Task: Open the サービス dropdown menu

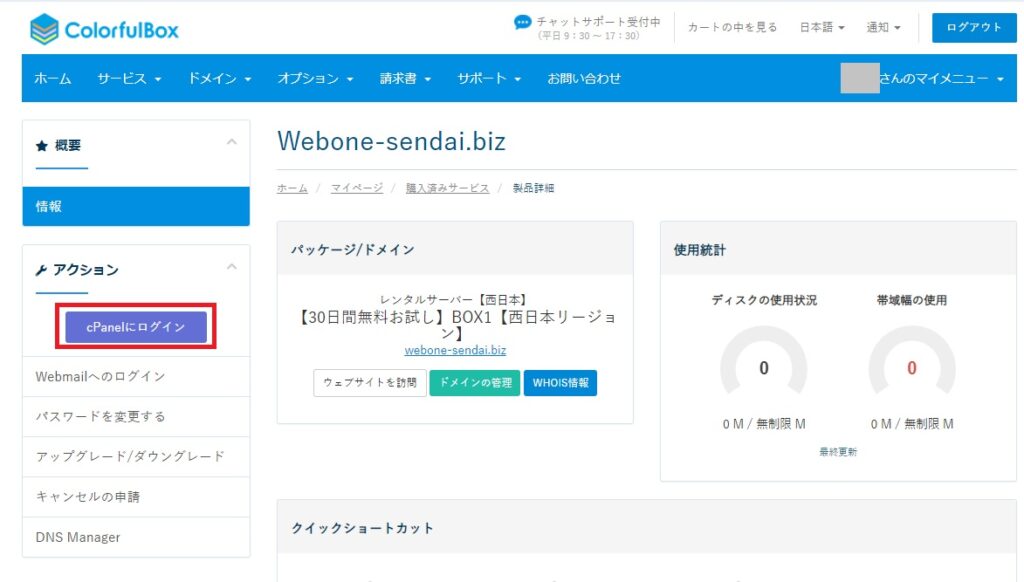Action: (129, 78)
